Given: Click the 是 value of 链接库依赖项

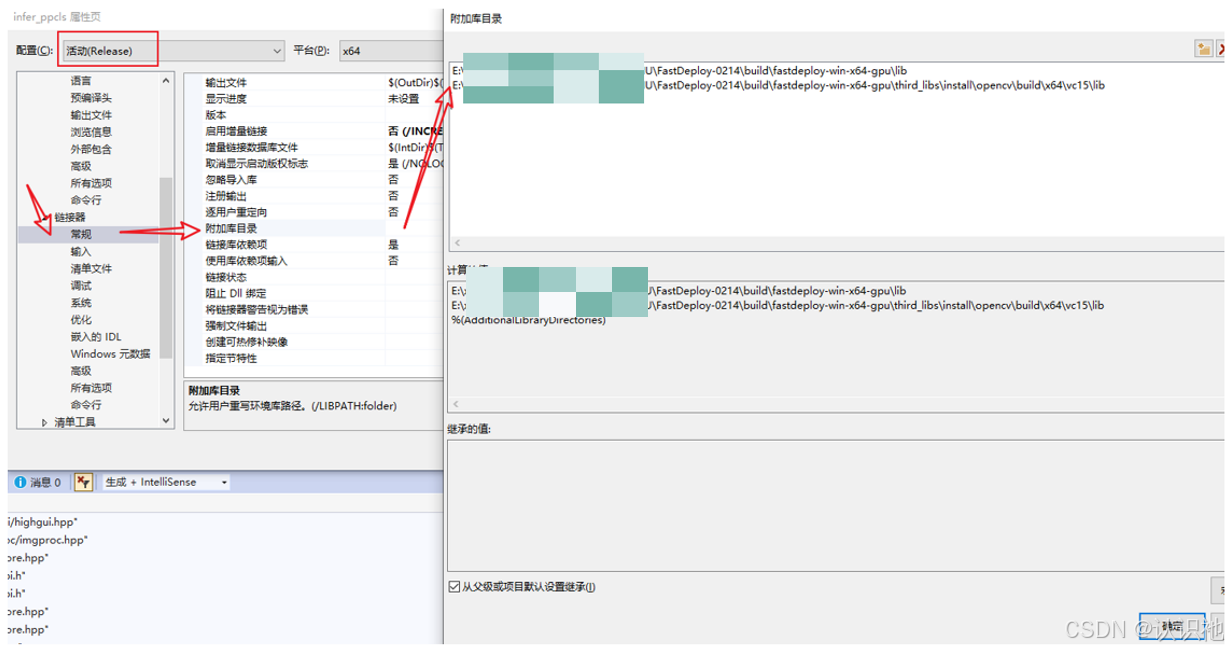Looking at the screenshot, I should pos(393,244).
